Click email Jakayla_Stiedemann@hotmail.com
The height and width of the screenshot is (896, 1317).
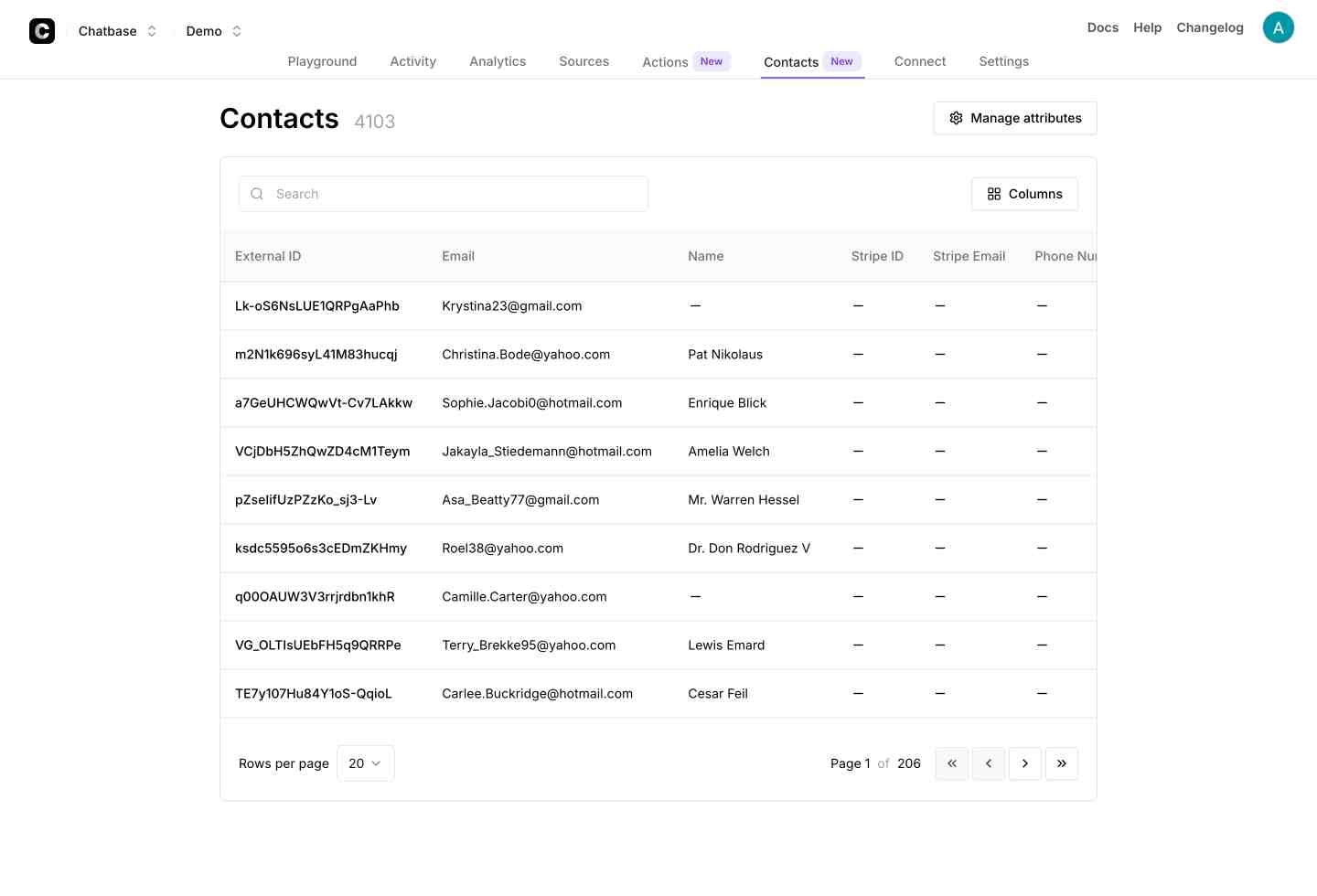coord(547,451)
